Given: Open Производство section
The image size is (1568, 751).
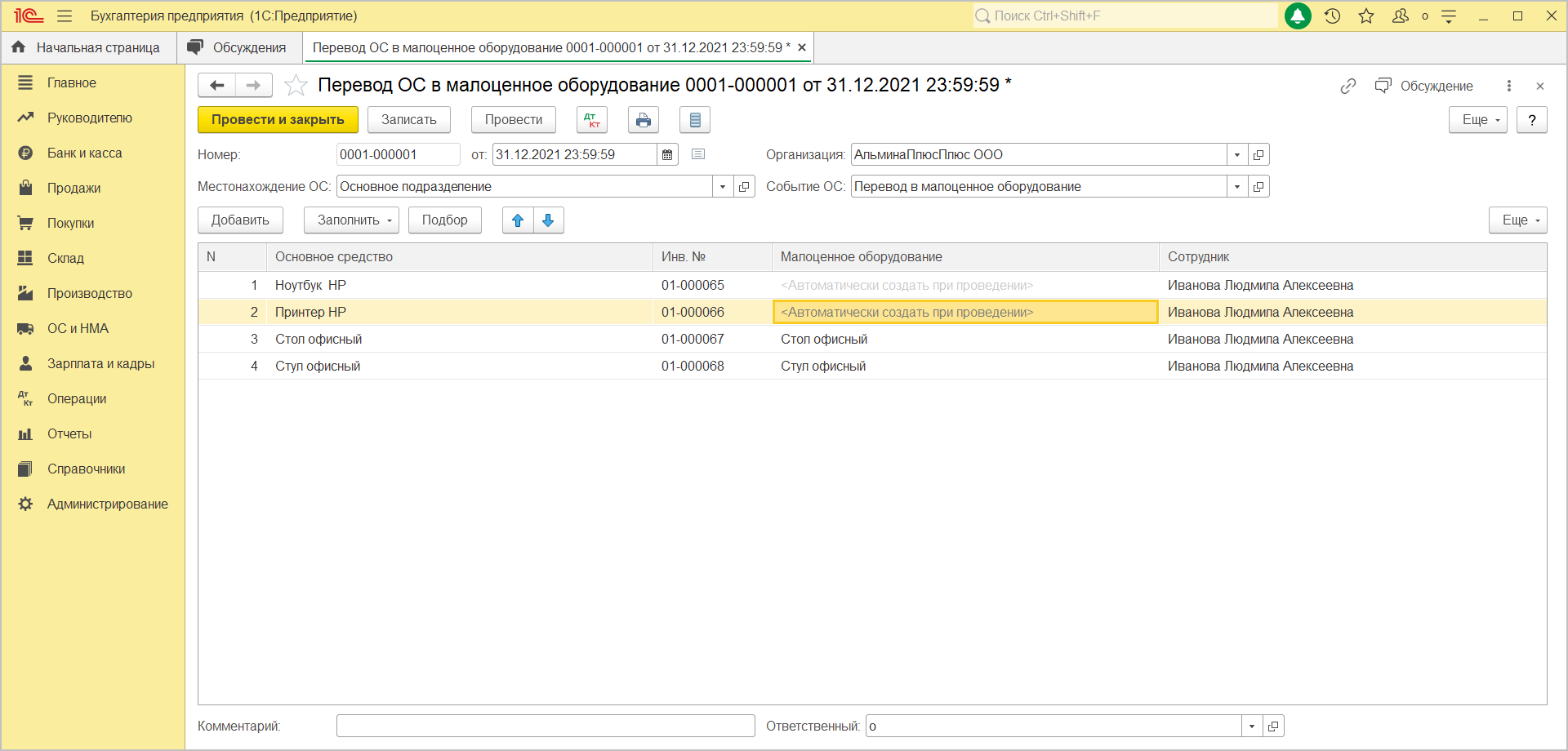Looking at the screenshot, I should click(90, 293).
